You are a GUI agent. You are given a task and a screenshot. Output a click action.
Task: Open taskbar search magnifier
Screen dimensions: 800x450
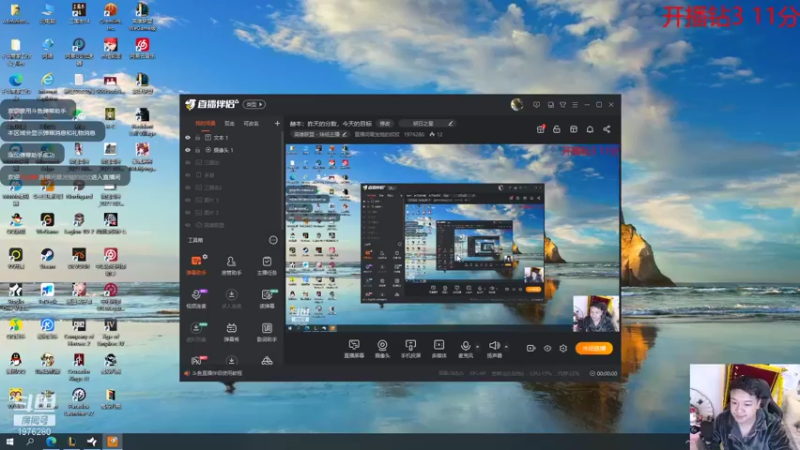30,442
